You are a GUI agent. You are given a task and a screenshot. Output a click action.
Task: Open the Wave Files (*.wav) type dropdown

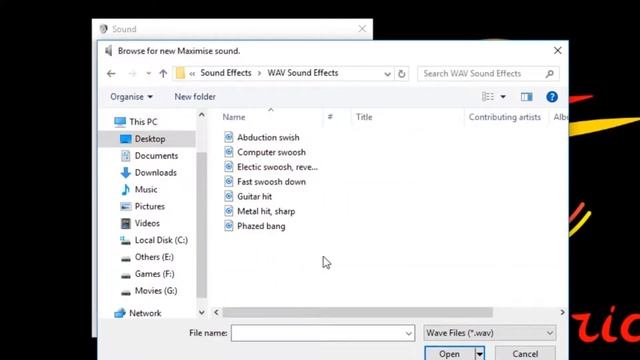(490, 333)
